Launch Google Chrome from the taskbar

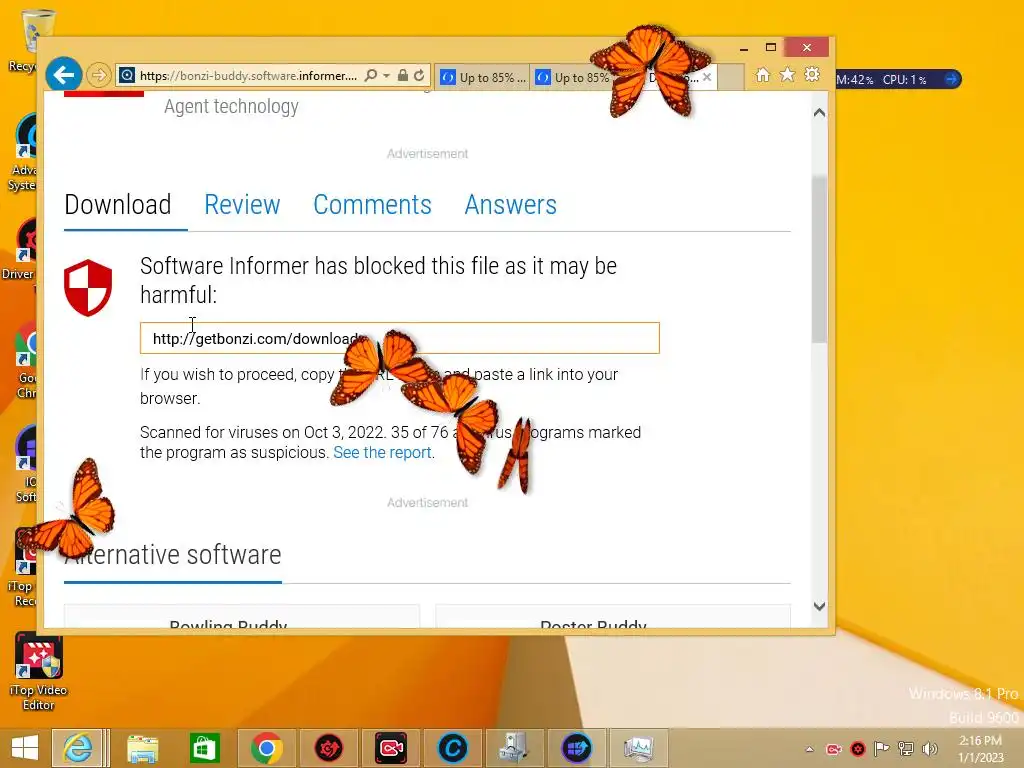coord(266,748)
